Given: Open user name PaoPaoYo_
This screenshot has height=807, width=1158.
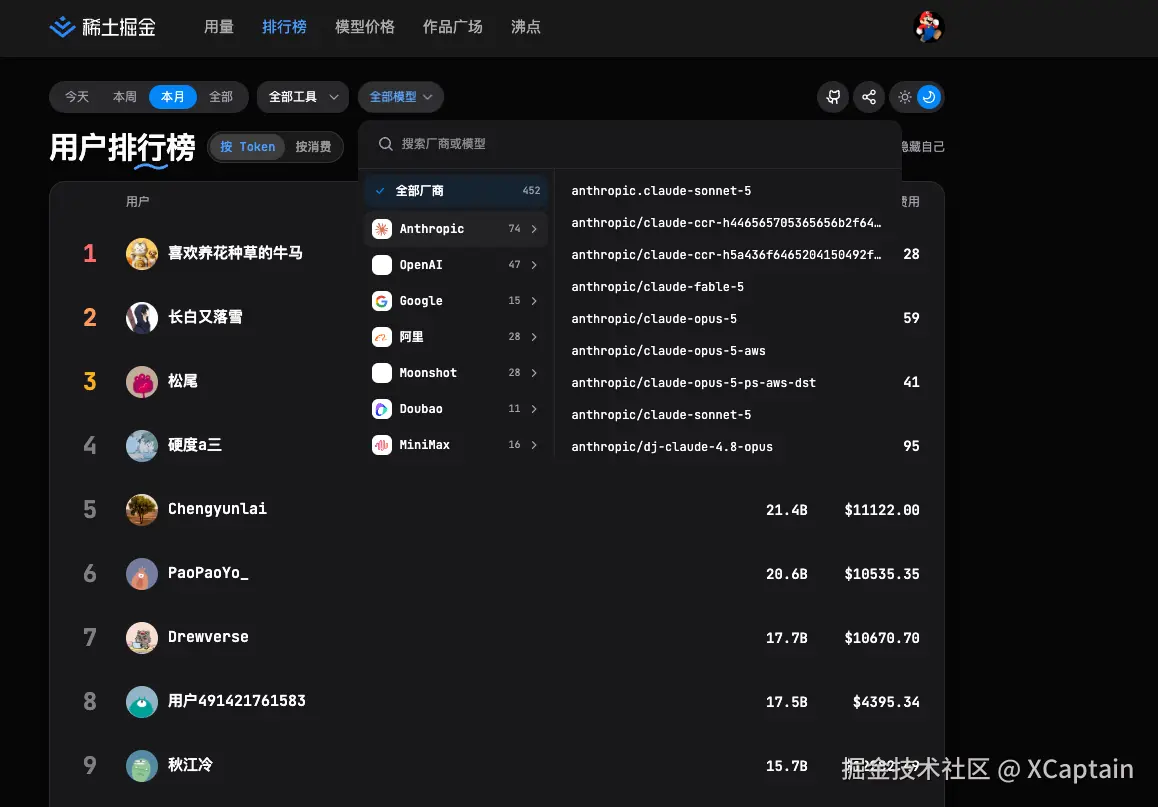Looking at the screenshot, I should [208, 573].
